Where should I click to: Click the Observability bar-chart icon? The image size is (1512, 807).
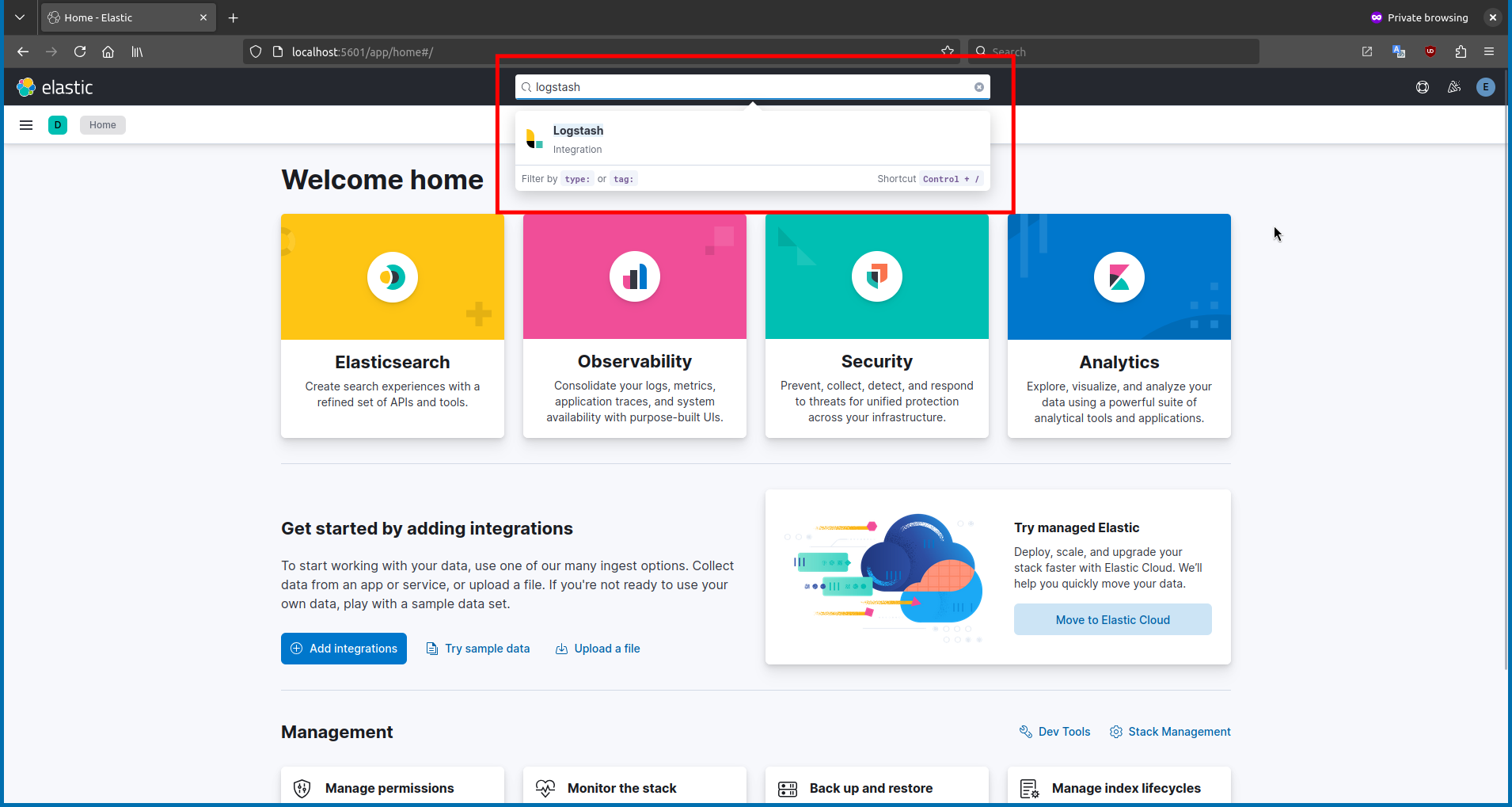click(x=635, y=276)
